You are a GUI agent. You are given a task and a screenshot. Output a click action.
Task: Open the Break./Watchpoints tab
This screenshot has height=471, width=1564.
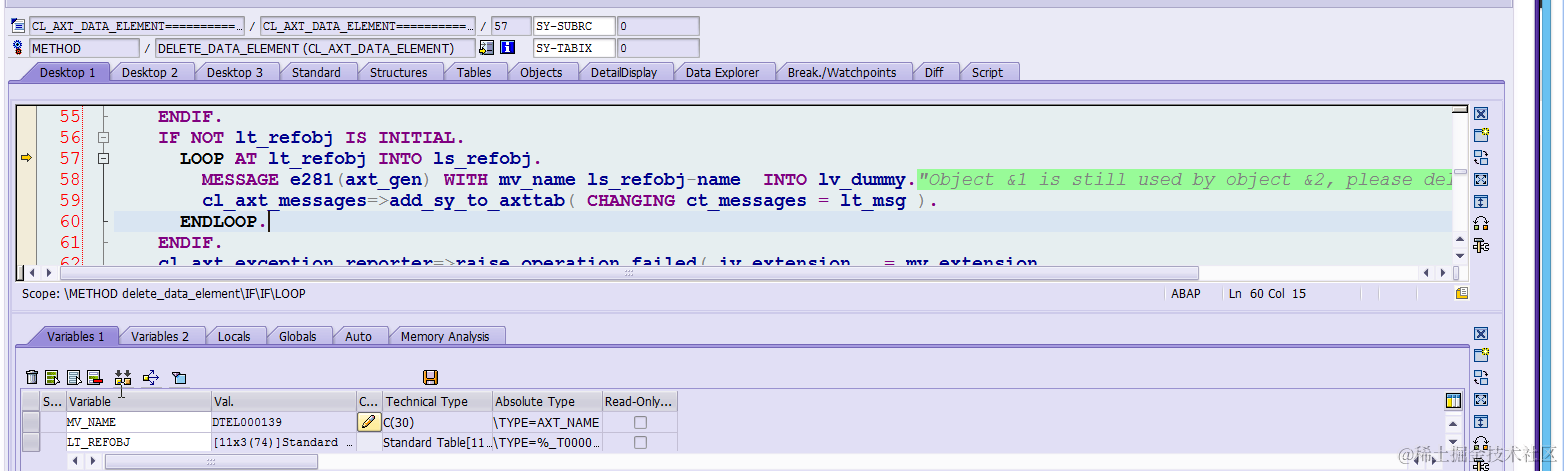[x=843, y=72]
